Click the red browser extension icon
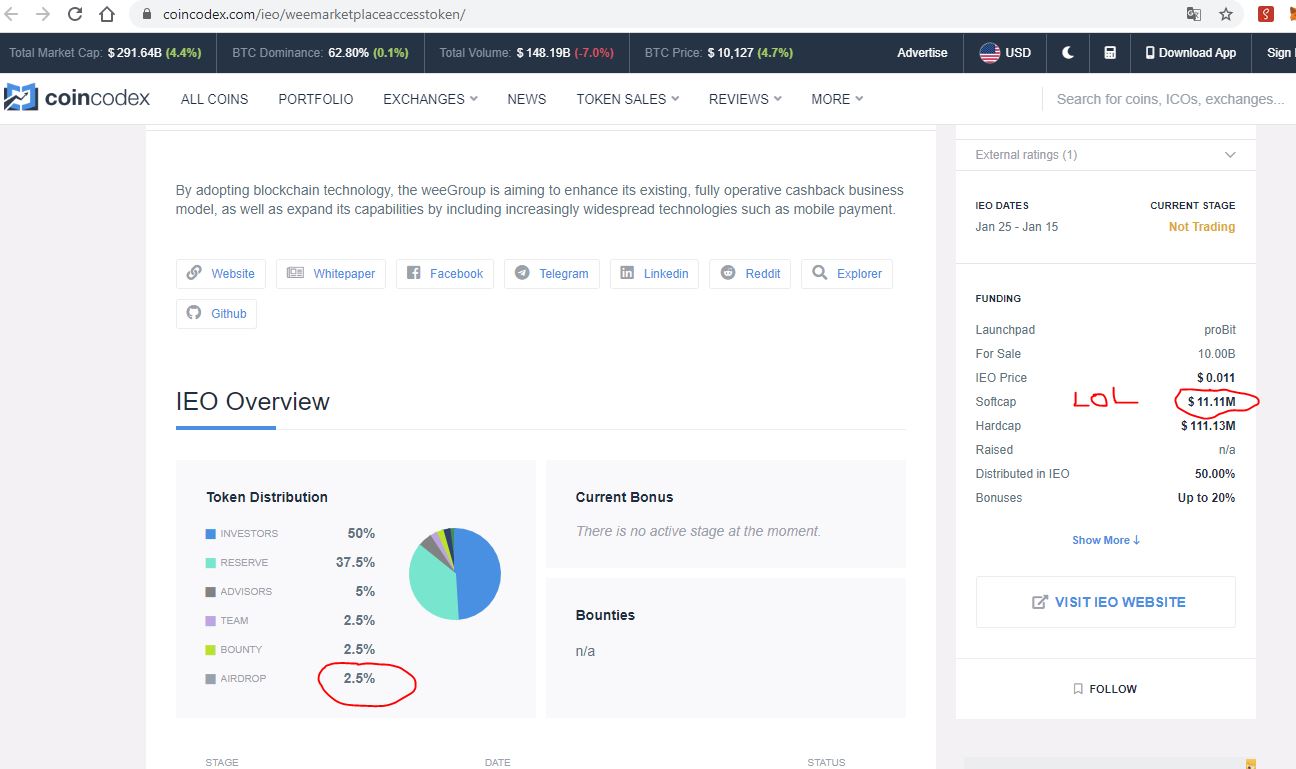Image resolution: width=1296 pixels, height=769 pixels. tap(1266, 15)
